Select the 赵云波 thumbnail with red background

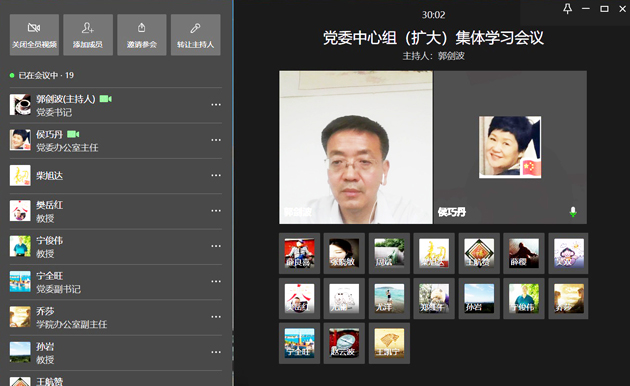(x=344, y=343)
